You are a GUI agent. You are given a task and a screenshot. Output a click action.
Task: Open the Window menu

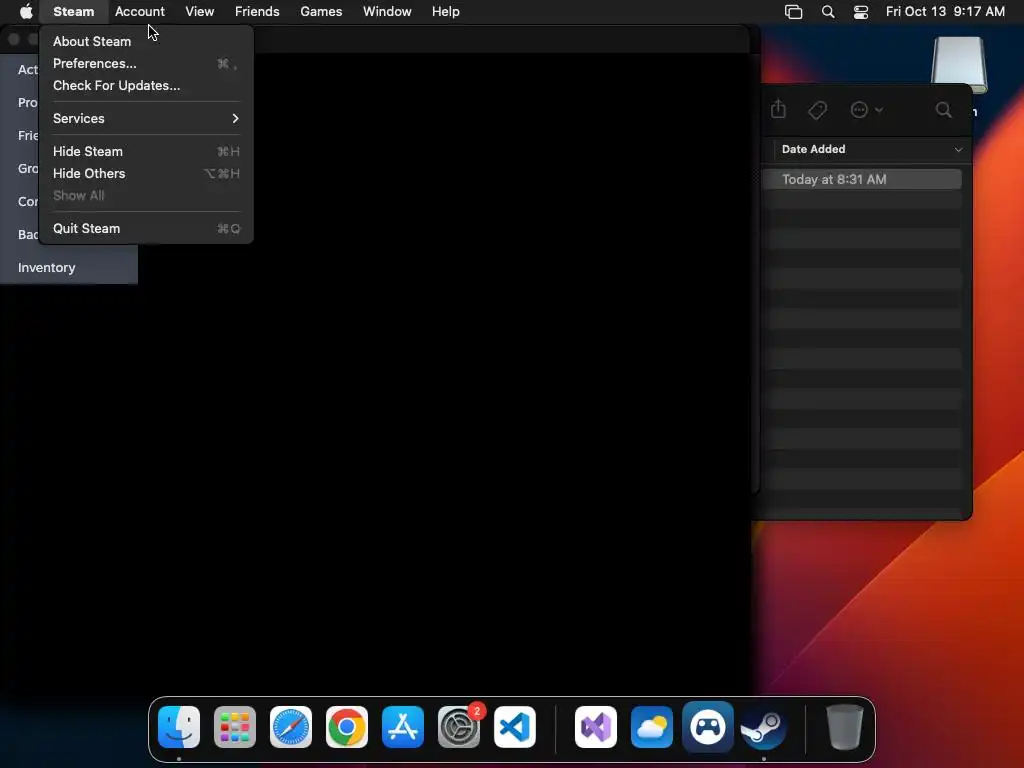(x=387, y=11)
